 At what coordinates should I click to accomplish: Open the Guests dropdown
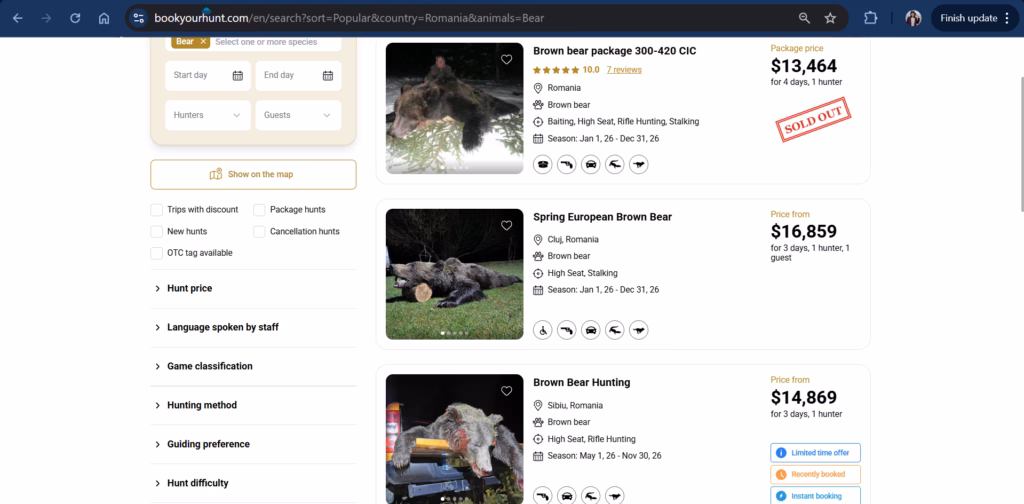click(x=297, y=115)
